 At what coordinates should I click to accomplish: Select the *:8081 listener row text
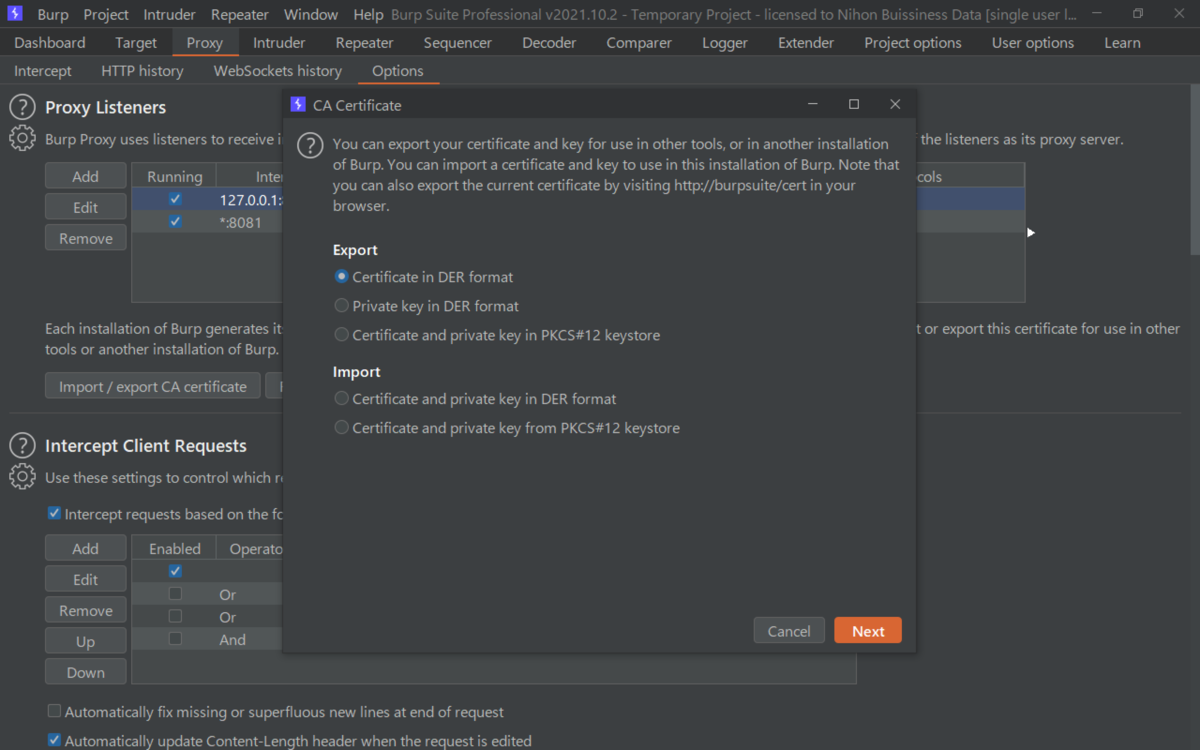point(240,222)
